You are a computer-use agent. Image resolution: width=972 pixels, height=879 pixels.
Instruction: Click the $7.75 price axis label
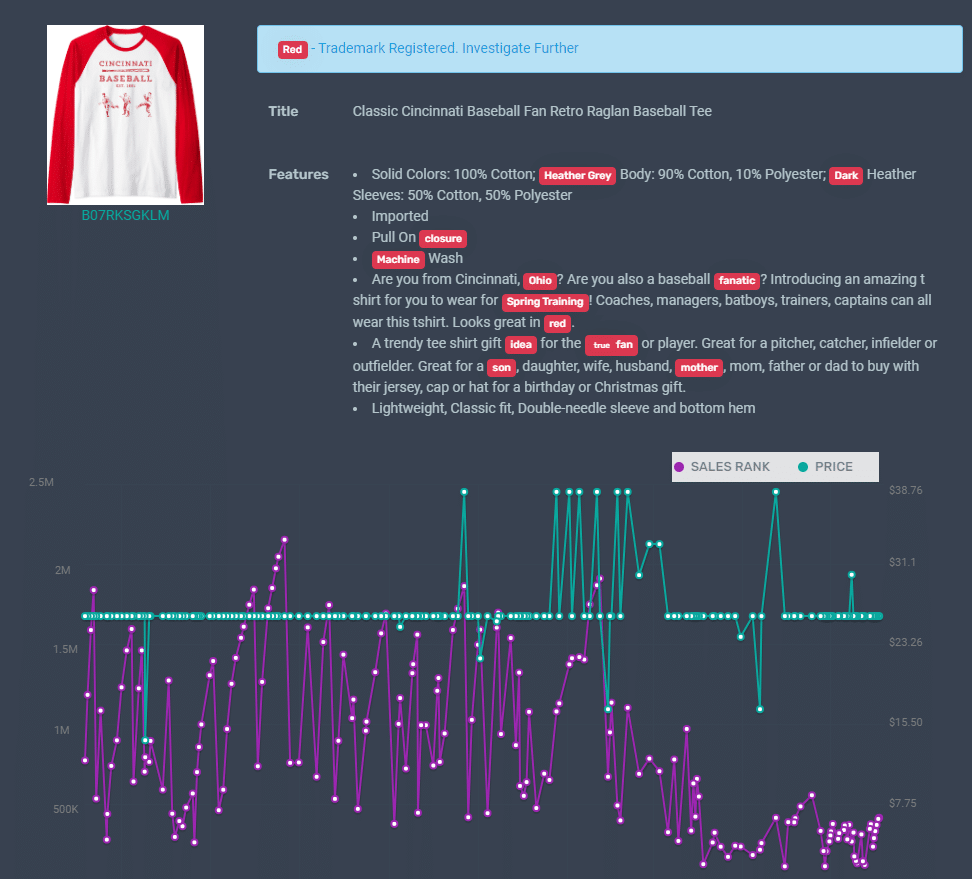click(903, 803)
